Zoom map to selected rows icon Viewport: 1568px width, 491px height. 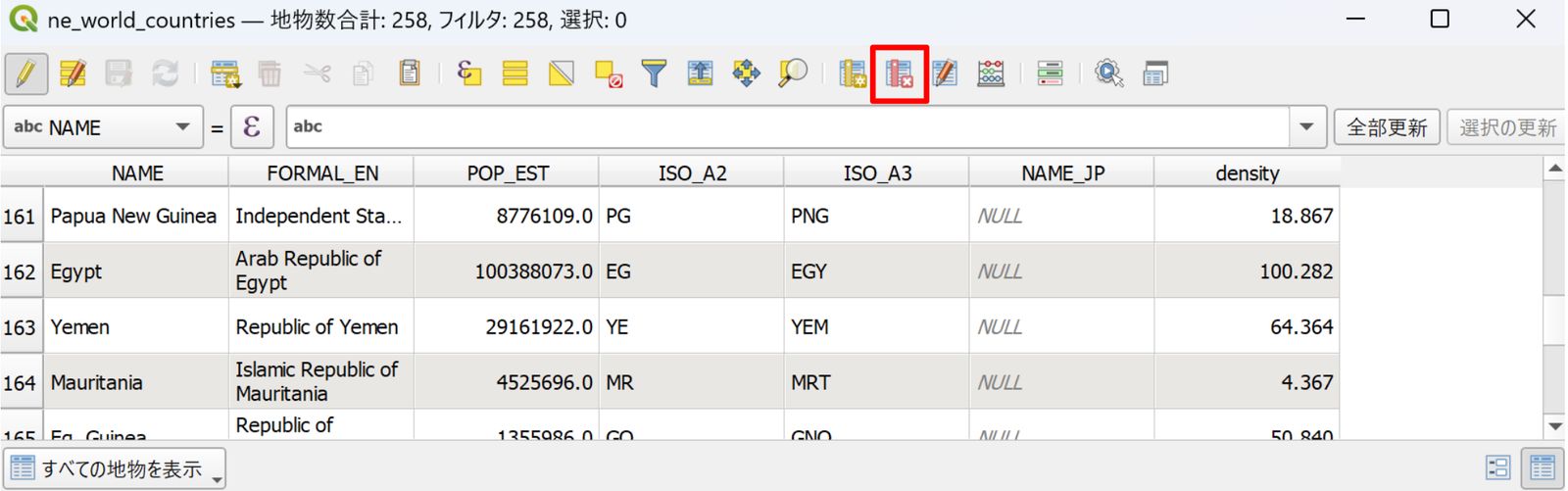793,74
